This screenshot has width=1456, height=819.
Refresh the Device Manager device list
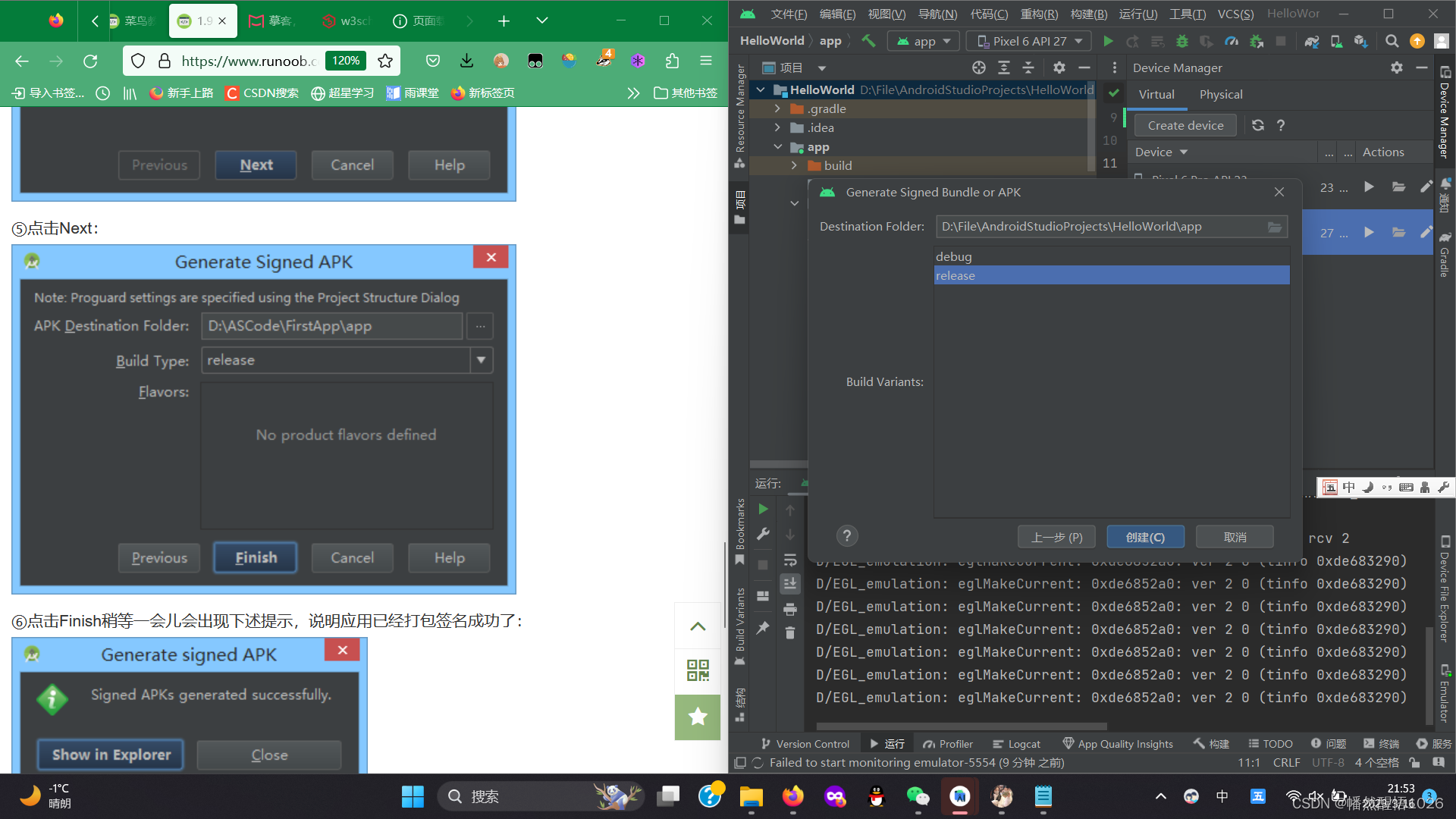coord(1258,125)
